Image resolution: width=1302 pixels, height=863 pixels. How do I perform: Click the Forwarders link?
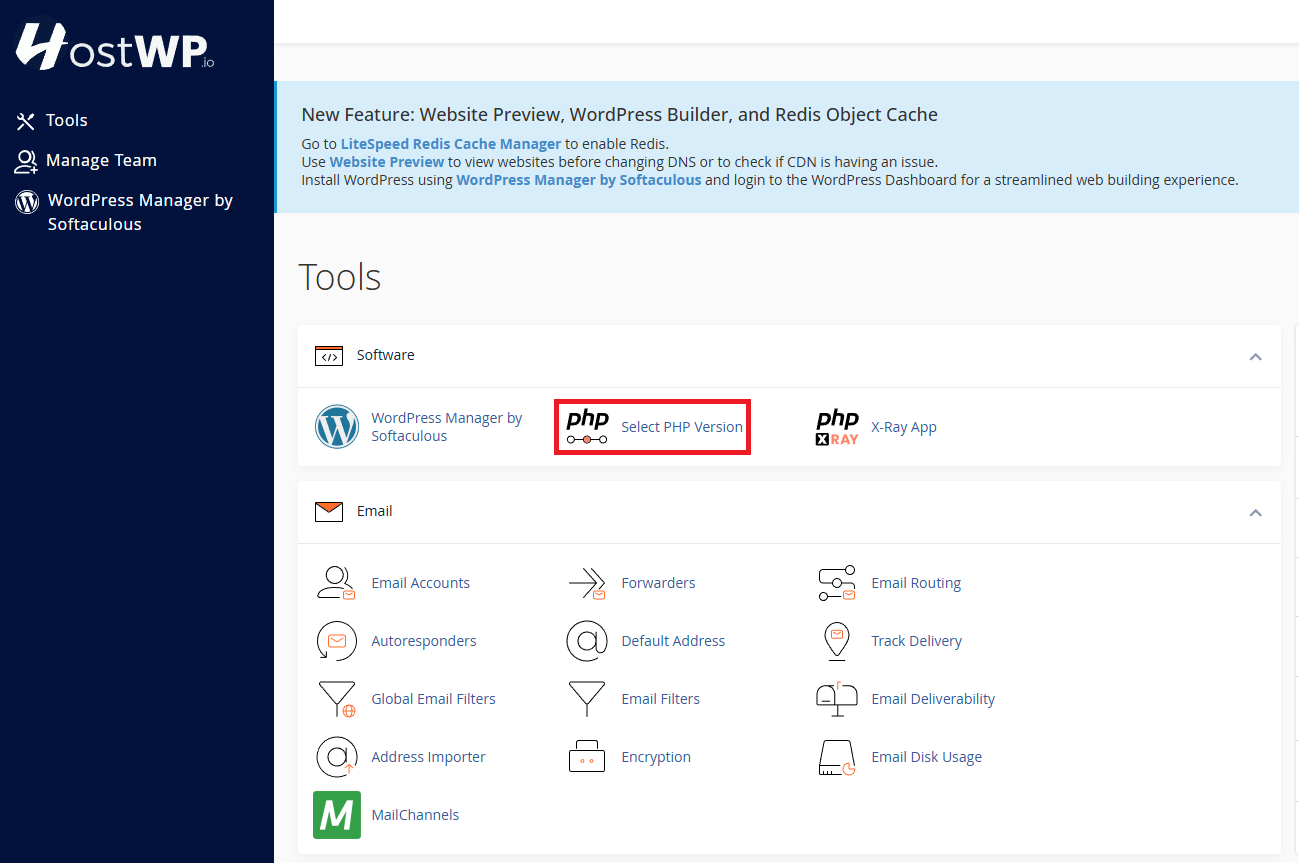coord(658,583)
